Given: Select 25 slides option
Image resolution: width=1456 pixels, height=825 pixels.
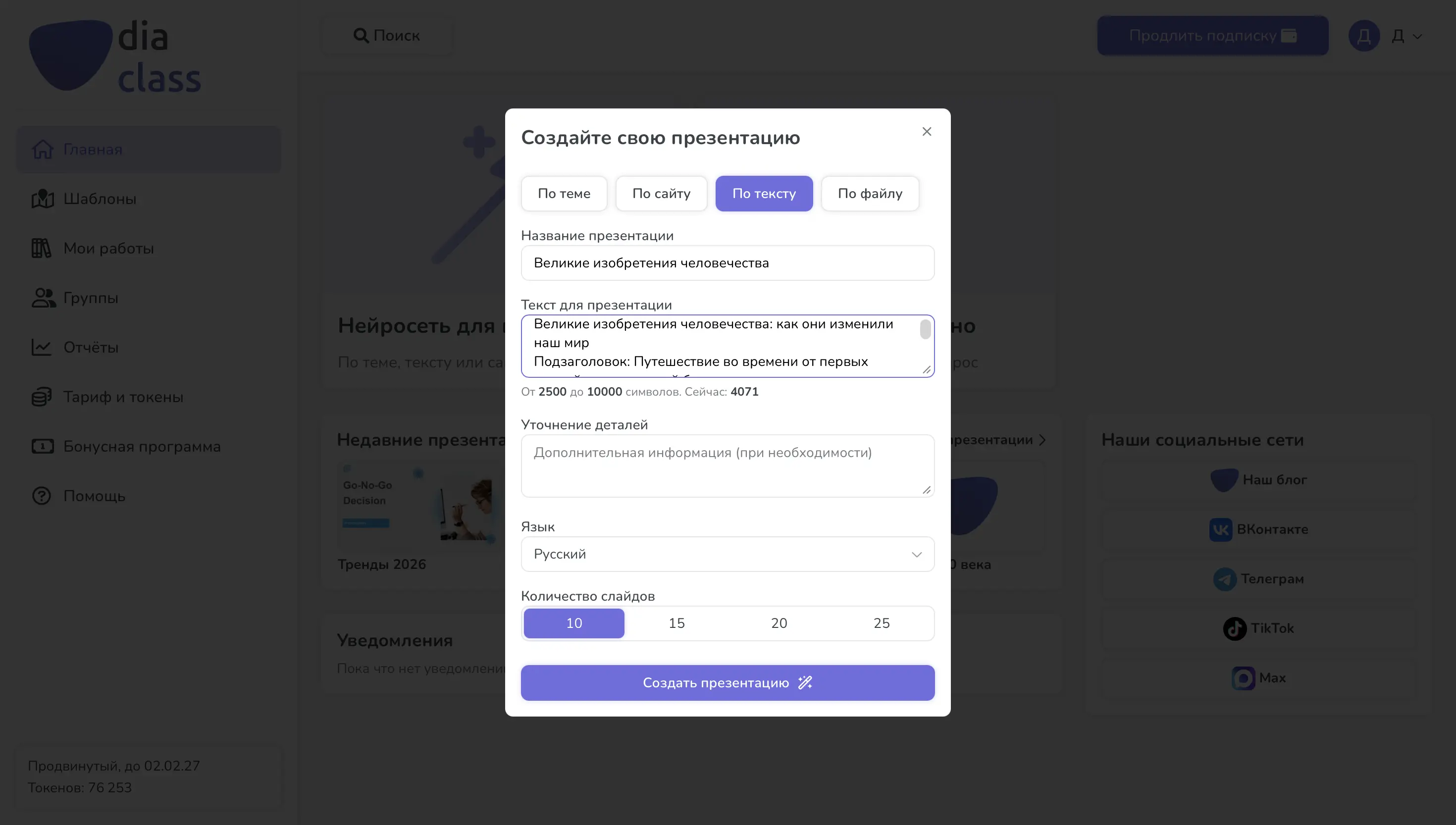Looking at the screenshot, I should (882, 623).
